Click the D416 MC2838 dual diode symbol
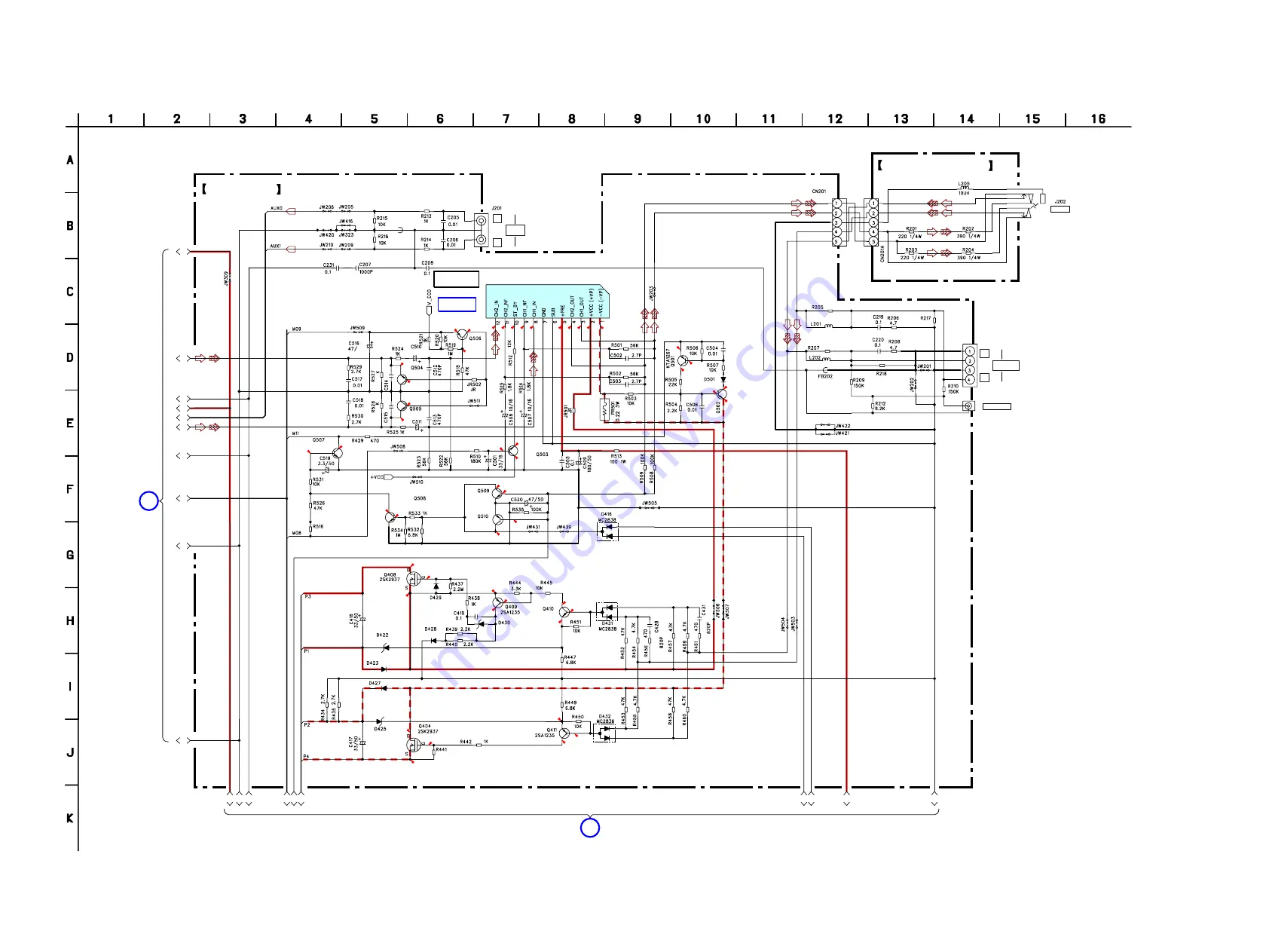 tap(607, 531)
